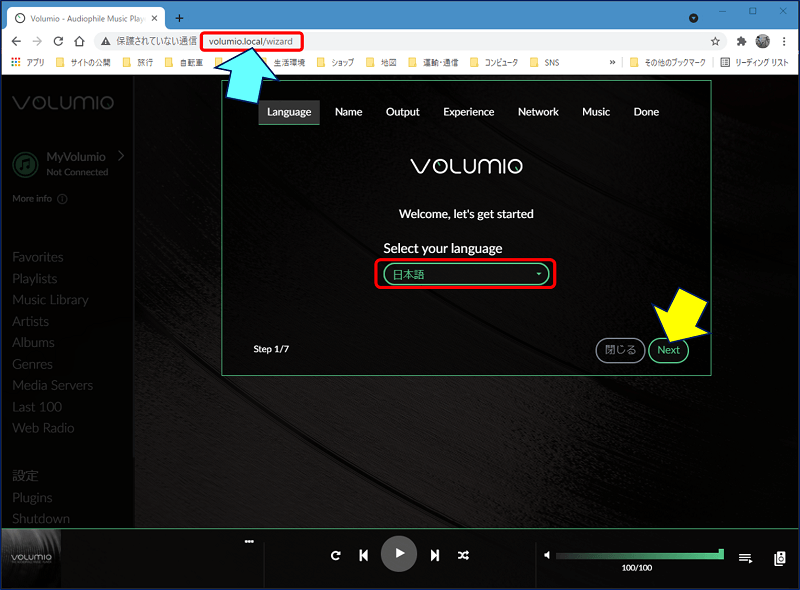Open the Chrome three-dot menu
This screenshot has width=800, height=590.
tap(784, 41)
